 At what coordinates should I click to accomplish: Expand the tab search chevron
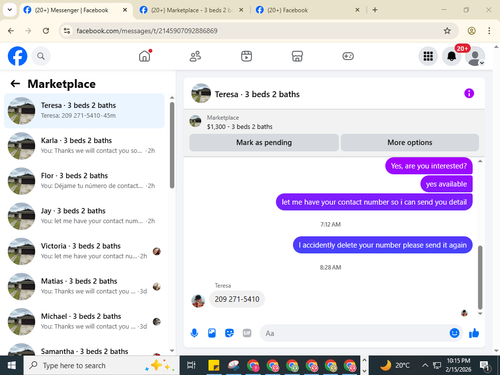[x=10, y=10]
